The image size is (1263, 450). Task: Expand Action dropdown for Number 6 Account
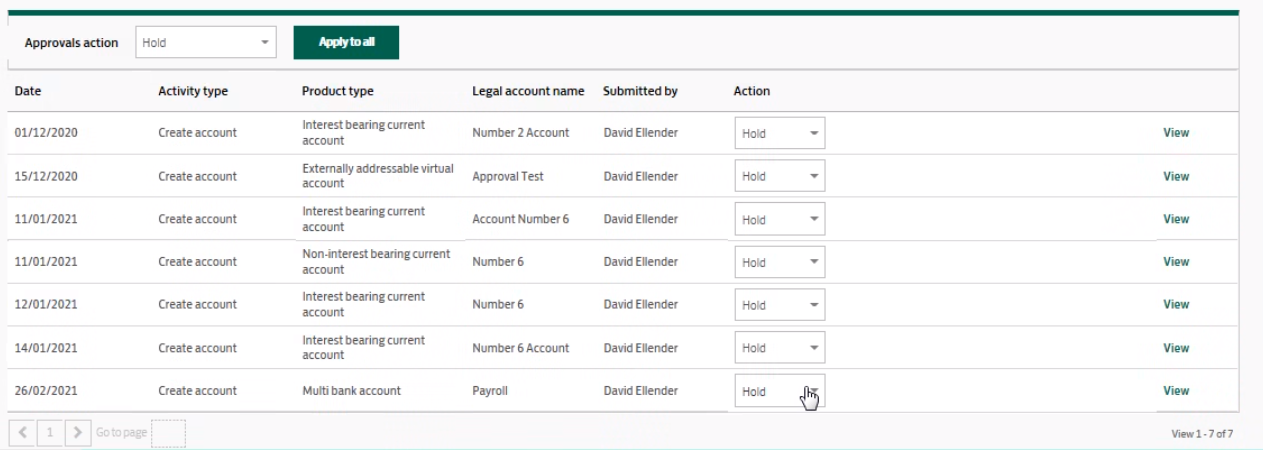pyautogui.click(x=780, y=348)
